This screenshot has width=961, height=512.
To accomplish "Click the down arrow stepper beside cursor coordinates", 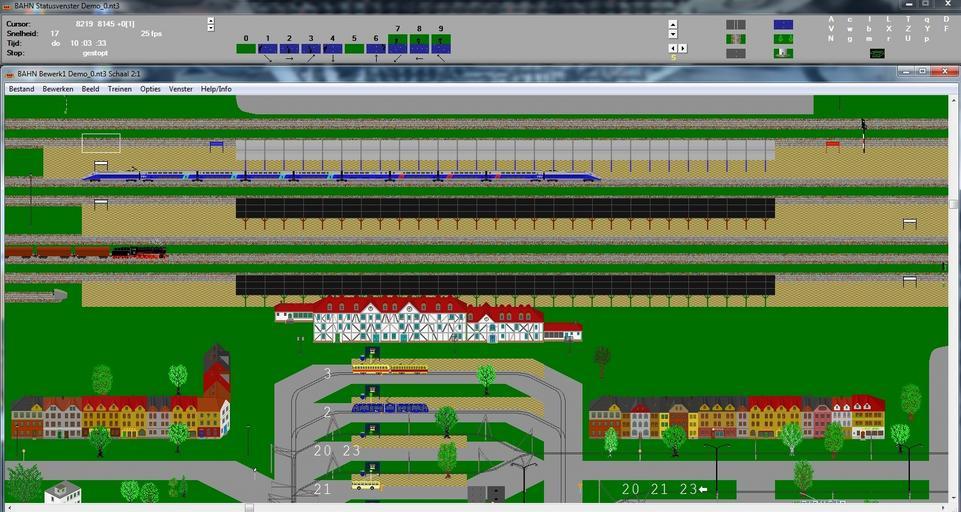I will point(210,28).
